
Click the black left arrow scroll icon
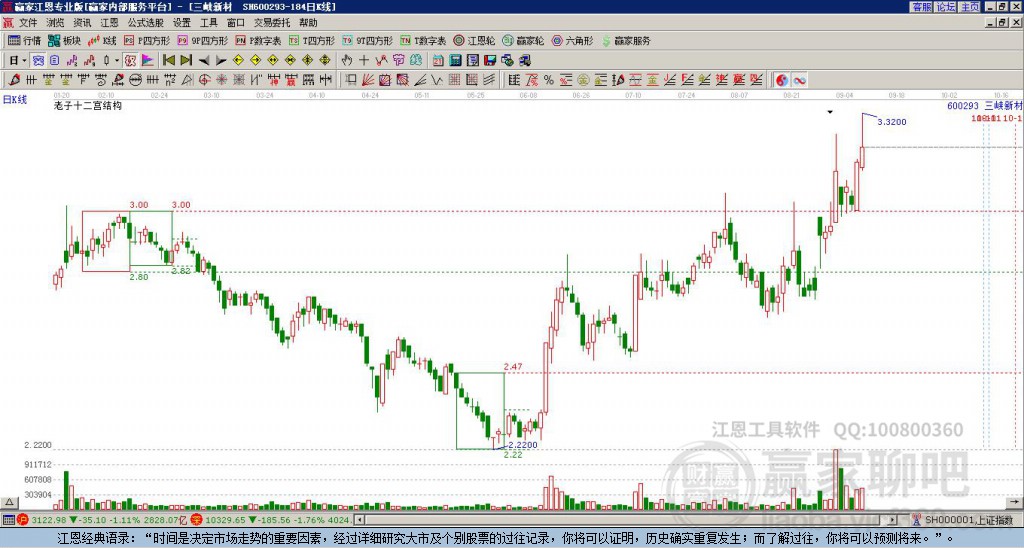[204, 60]
